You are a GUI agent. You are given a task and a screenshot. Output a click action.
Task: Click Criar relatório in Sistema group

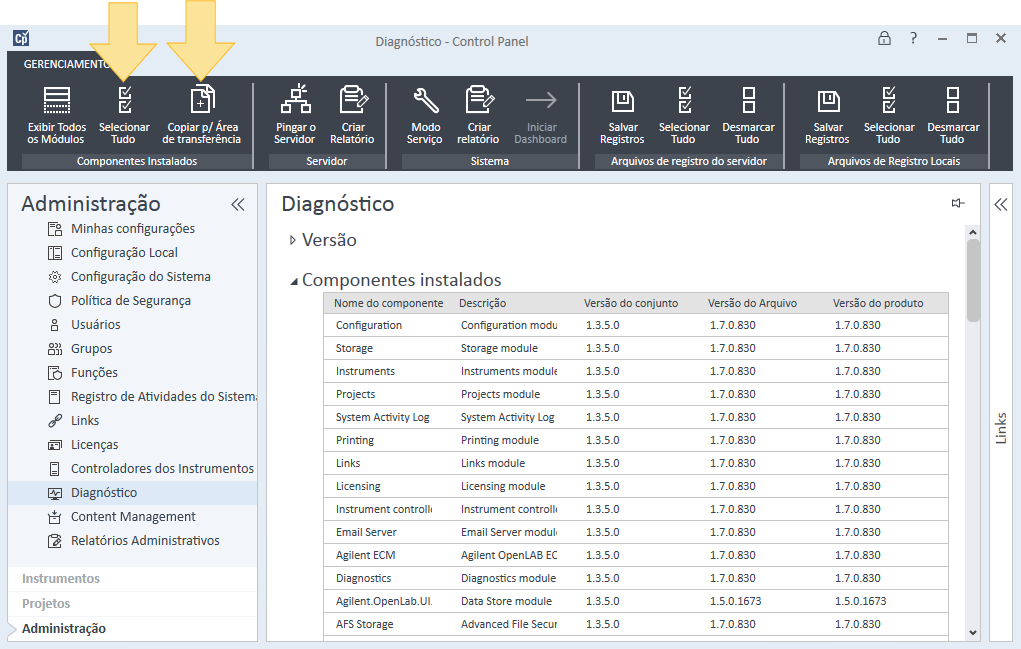(479, 115)
